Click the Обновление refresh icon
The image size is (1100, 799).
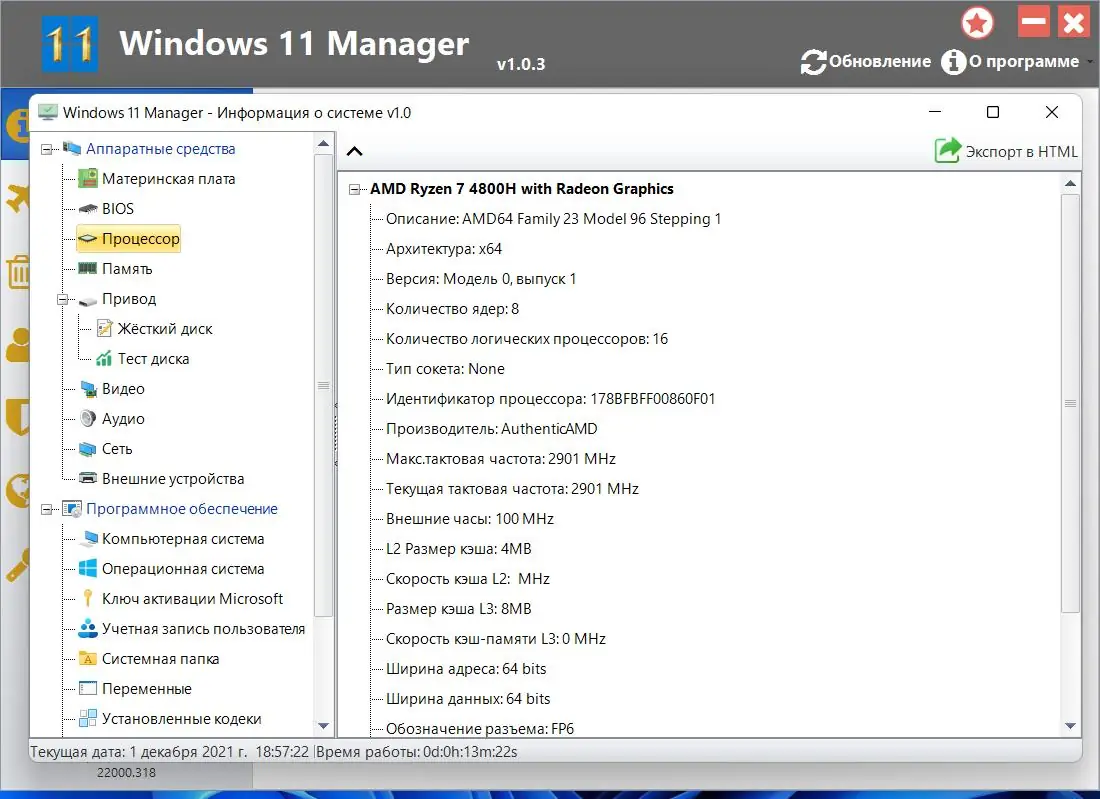coord(813,62)
